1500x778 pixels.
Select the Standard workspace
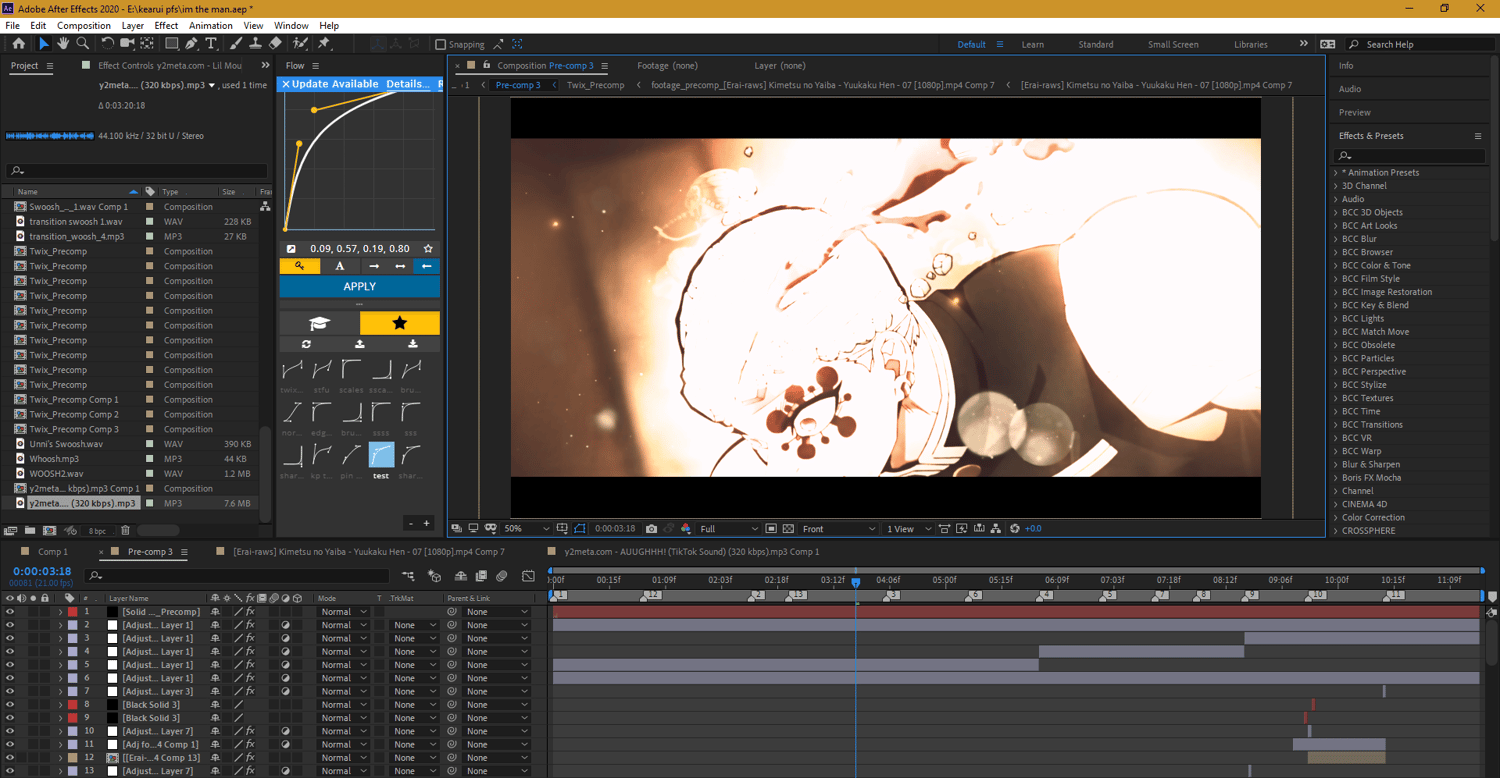(x=1096, y=44)
